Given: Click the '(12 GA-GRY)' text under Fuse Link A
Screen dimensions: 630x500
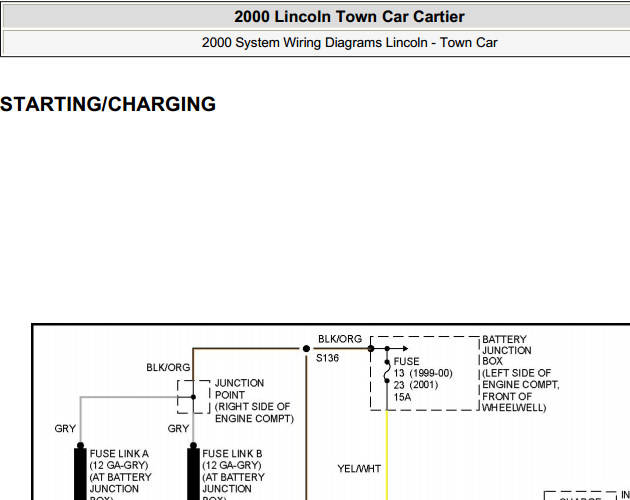Looking at the screenshot, I should coord(119,465).
